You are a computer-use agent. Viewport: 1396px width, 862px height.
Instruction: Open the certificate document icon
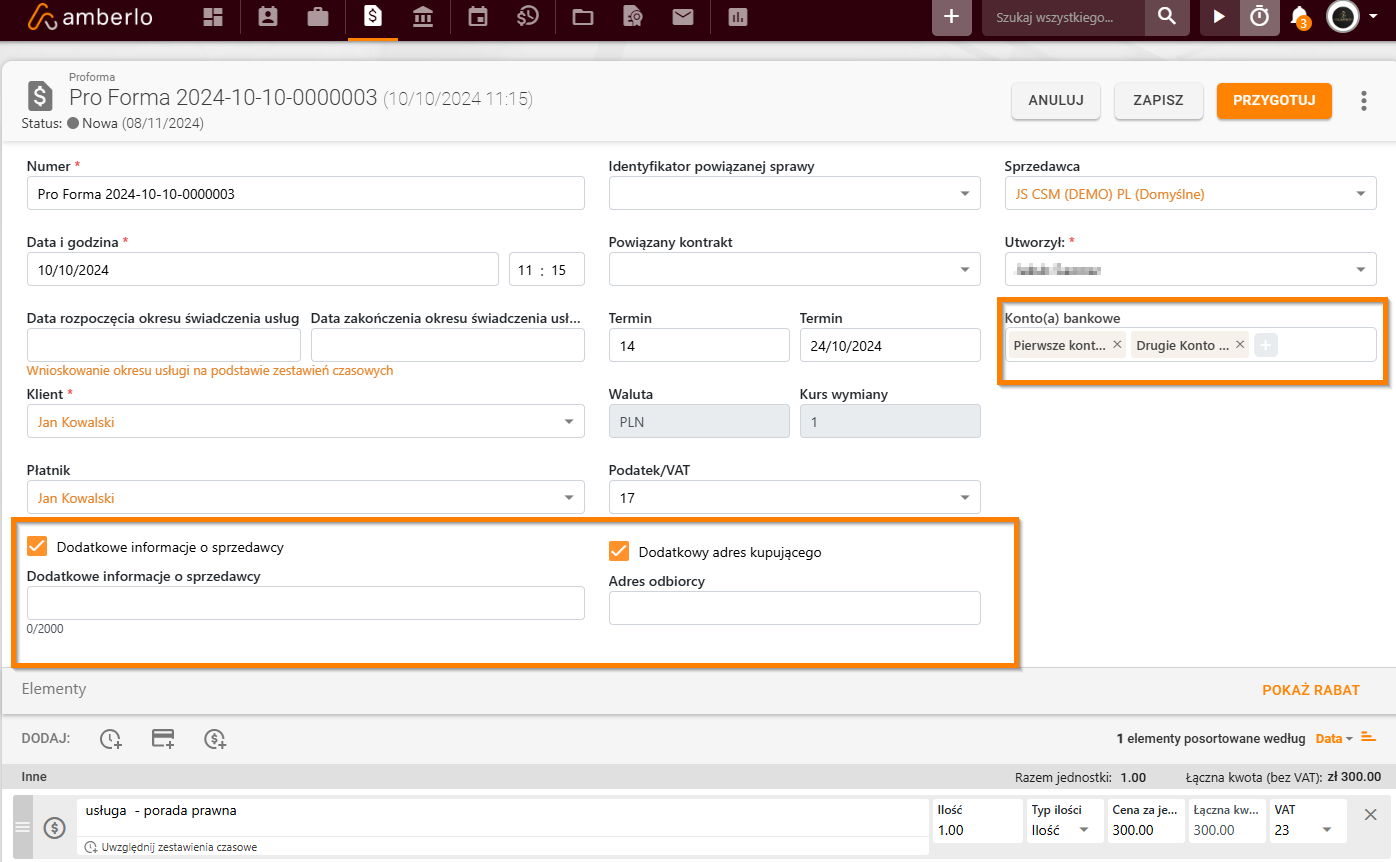pyautogui.click(x=632, y=17)
